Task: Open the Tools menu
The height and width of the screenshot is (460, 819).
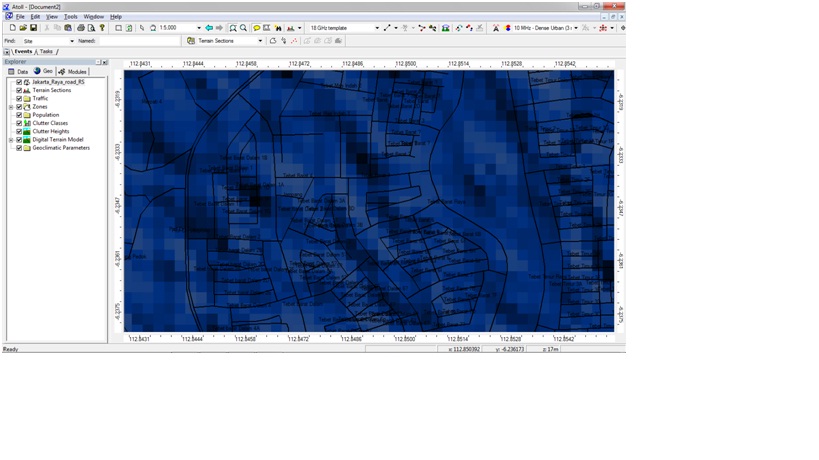Action: (x=71, y=17)
